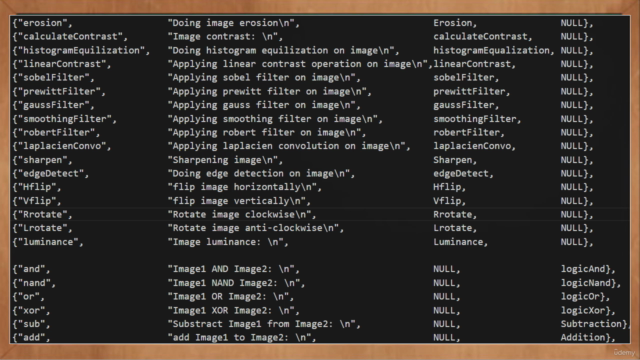Image resolution: width=640 pixels, height=360 pixels.
Task: Select "Image contrast: \n" string
Action: tap(223, 36)
